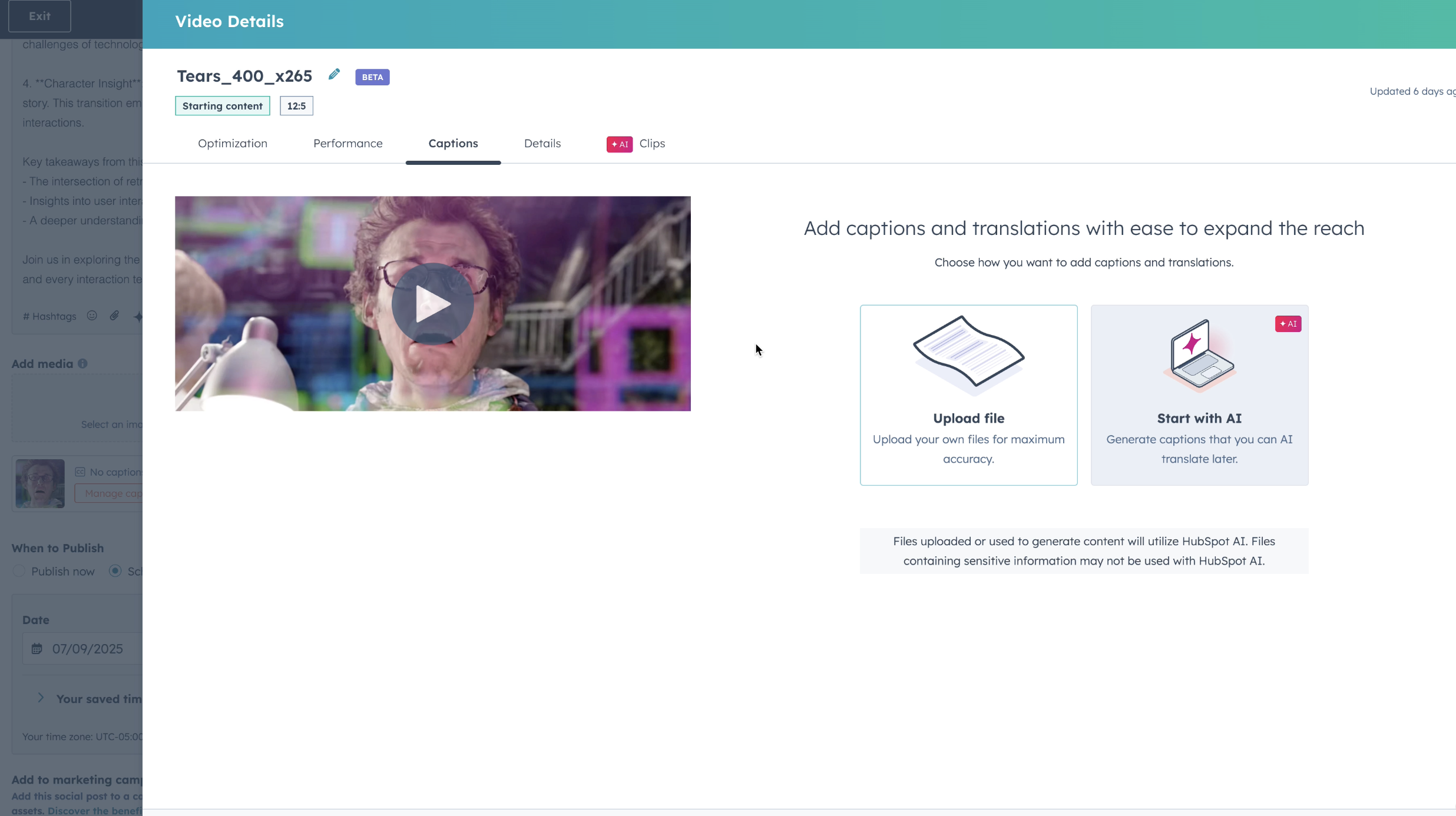Click the AI badge beside Clips

pyautogui.click(x=620, y=144)
